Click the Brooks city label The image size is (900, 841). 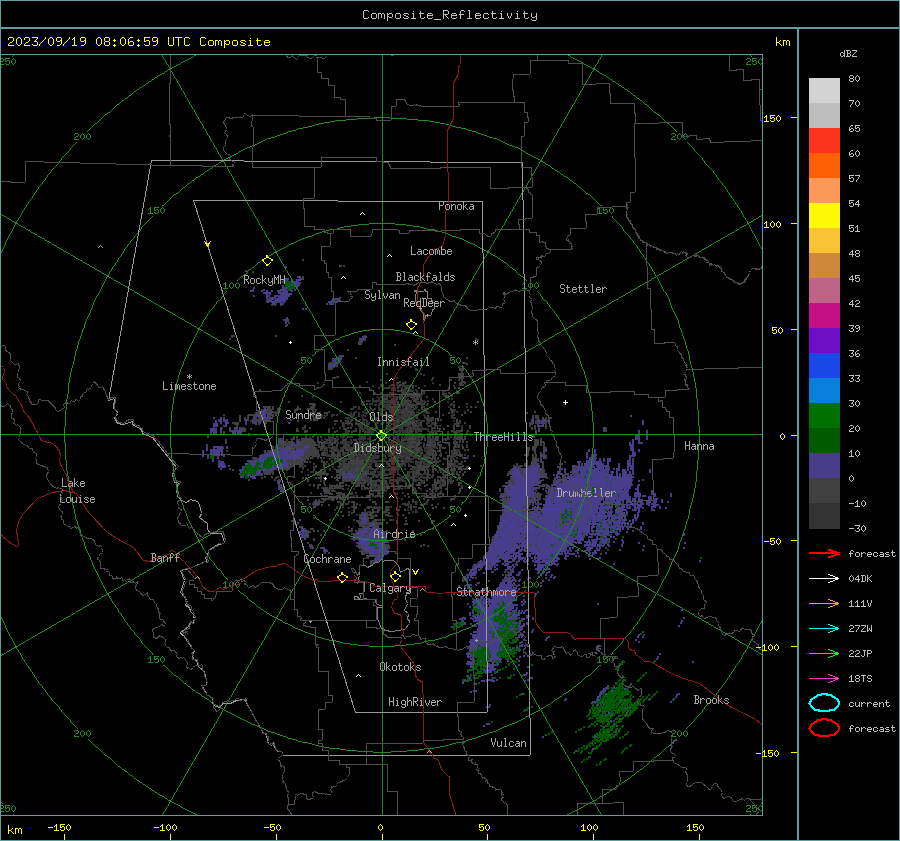pyautogui.click(x=711, y=700)
